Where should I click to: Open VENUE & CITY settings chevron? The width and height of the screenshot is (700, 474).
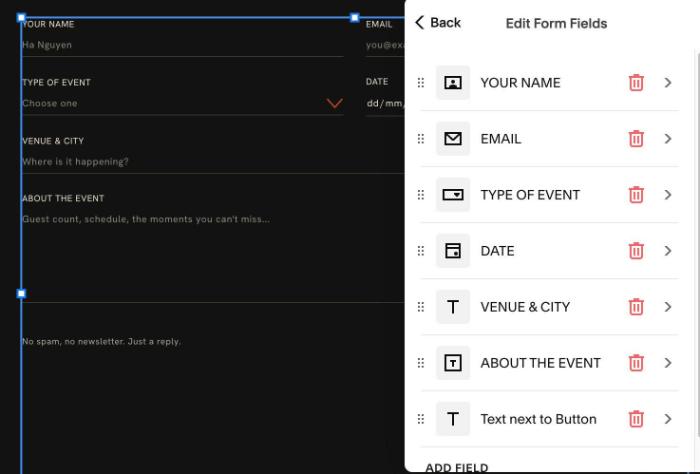point(668,307)
